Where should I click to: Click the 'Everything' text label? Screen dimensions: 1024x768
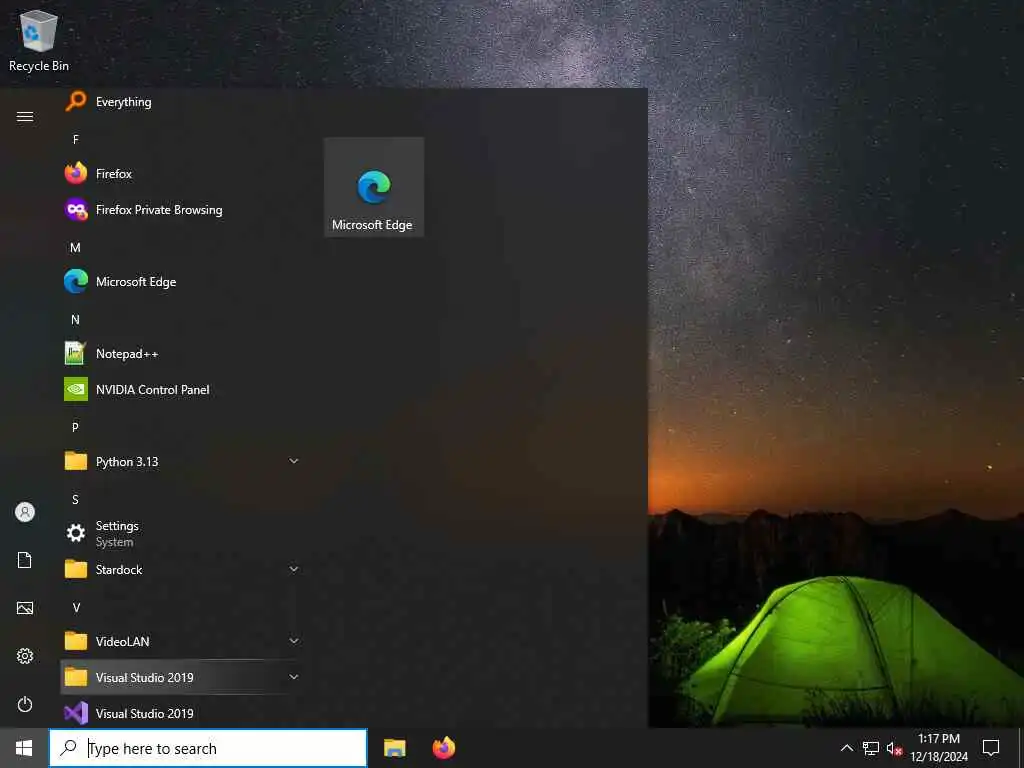tap(123, 102)
